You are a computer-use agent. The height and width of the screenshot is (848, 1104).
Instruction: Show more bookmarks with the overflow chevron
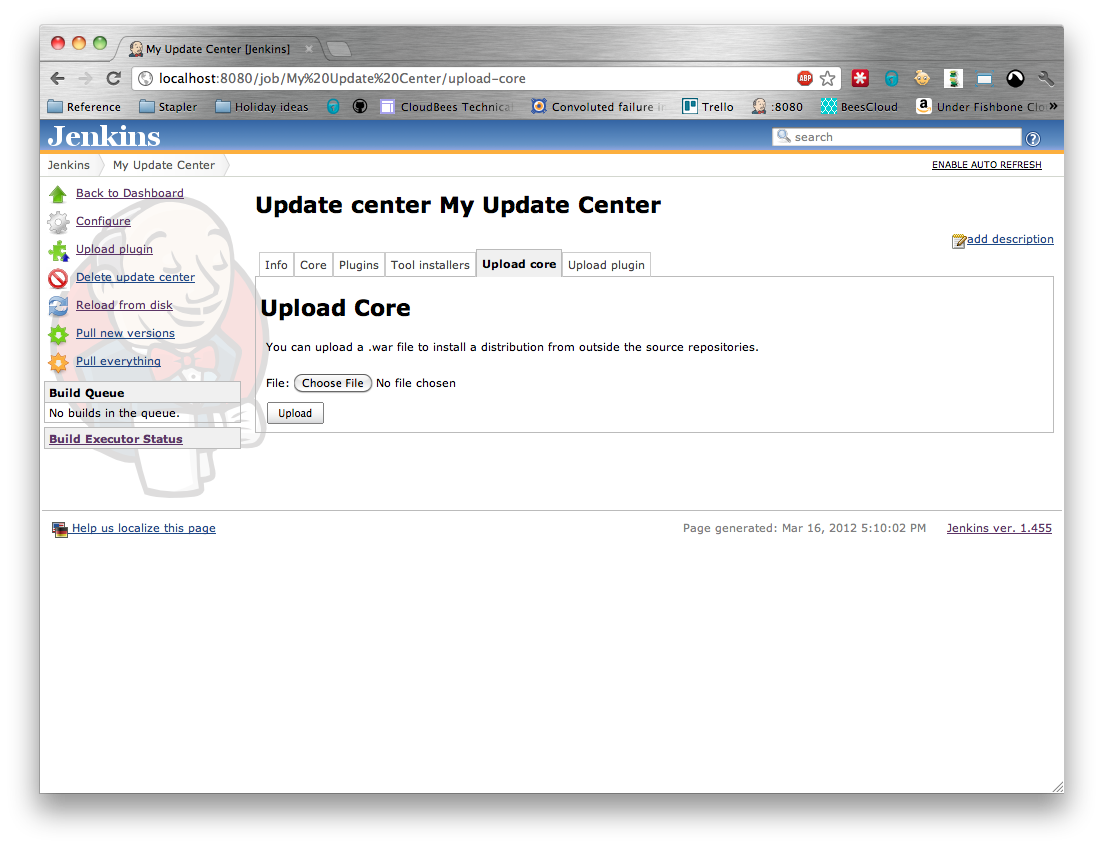pos(1053,106)
